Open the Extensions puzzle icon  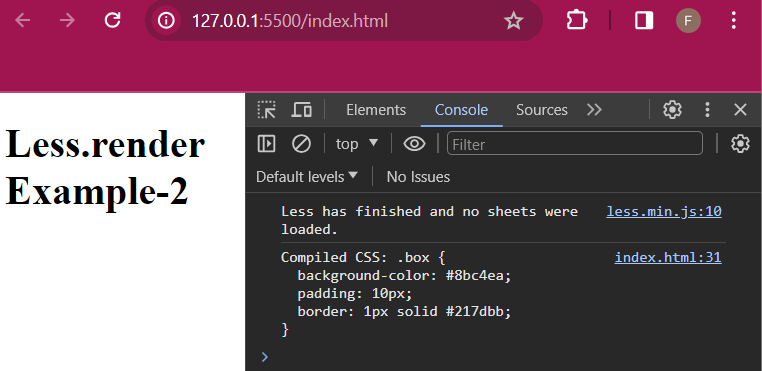pos(576,20)
